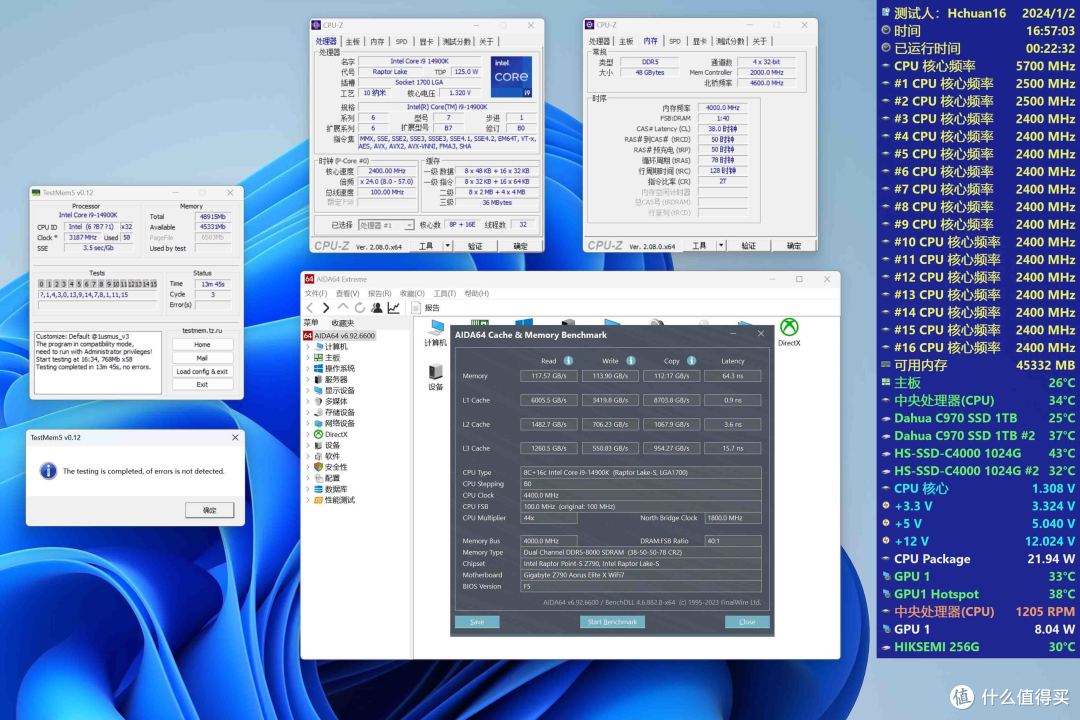The height and width of the screenshot is (720, 1080).
Task: Expand the 性能测试 tree node
Action: tap(308, 500)
